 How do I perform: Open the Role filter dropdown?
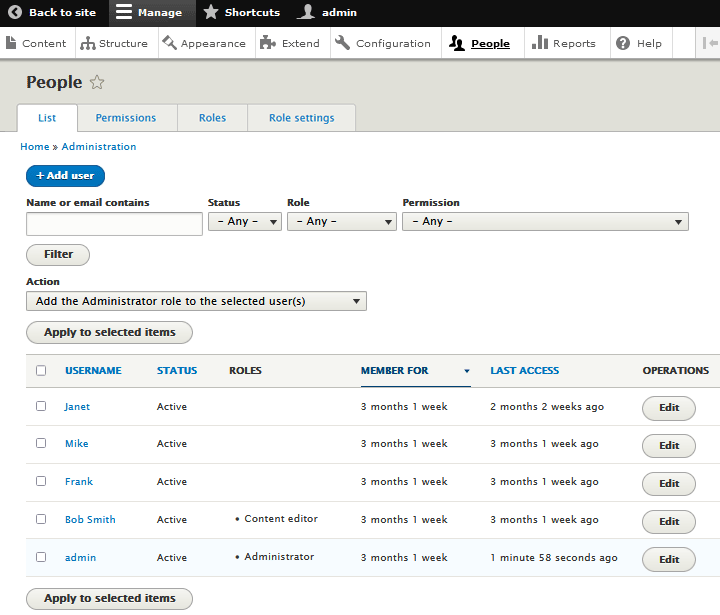click(x=341, y=222)
